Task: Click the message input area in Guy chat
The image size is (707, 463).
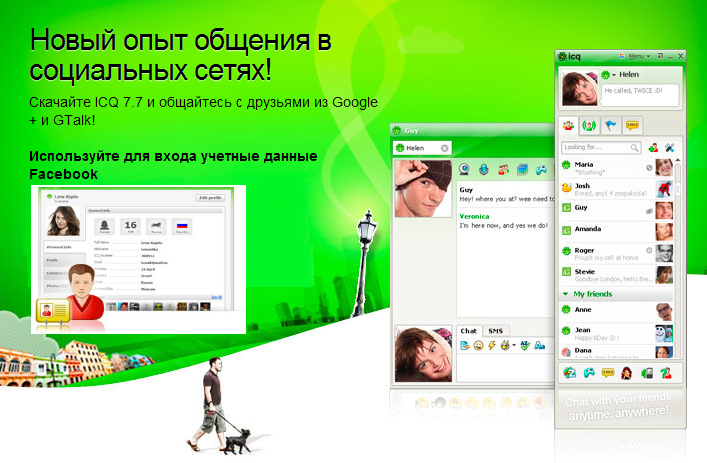Action: coord(505,368)
